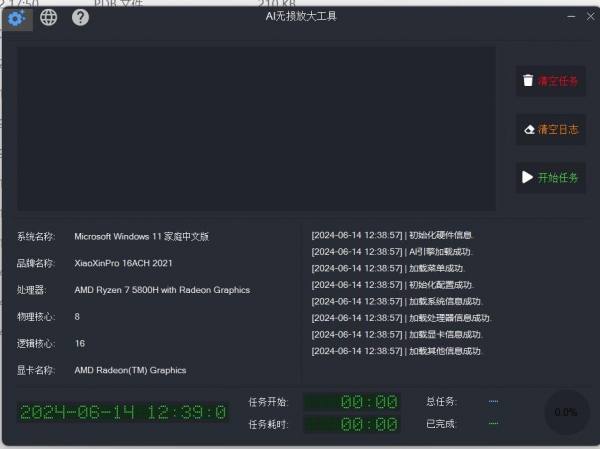Click the logical cores value 16
The height and width of the screenshot is (449, 600).
pyautogui.click(x=80, y=343)
